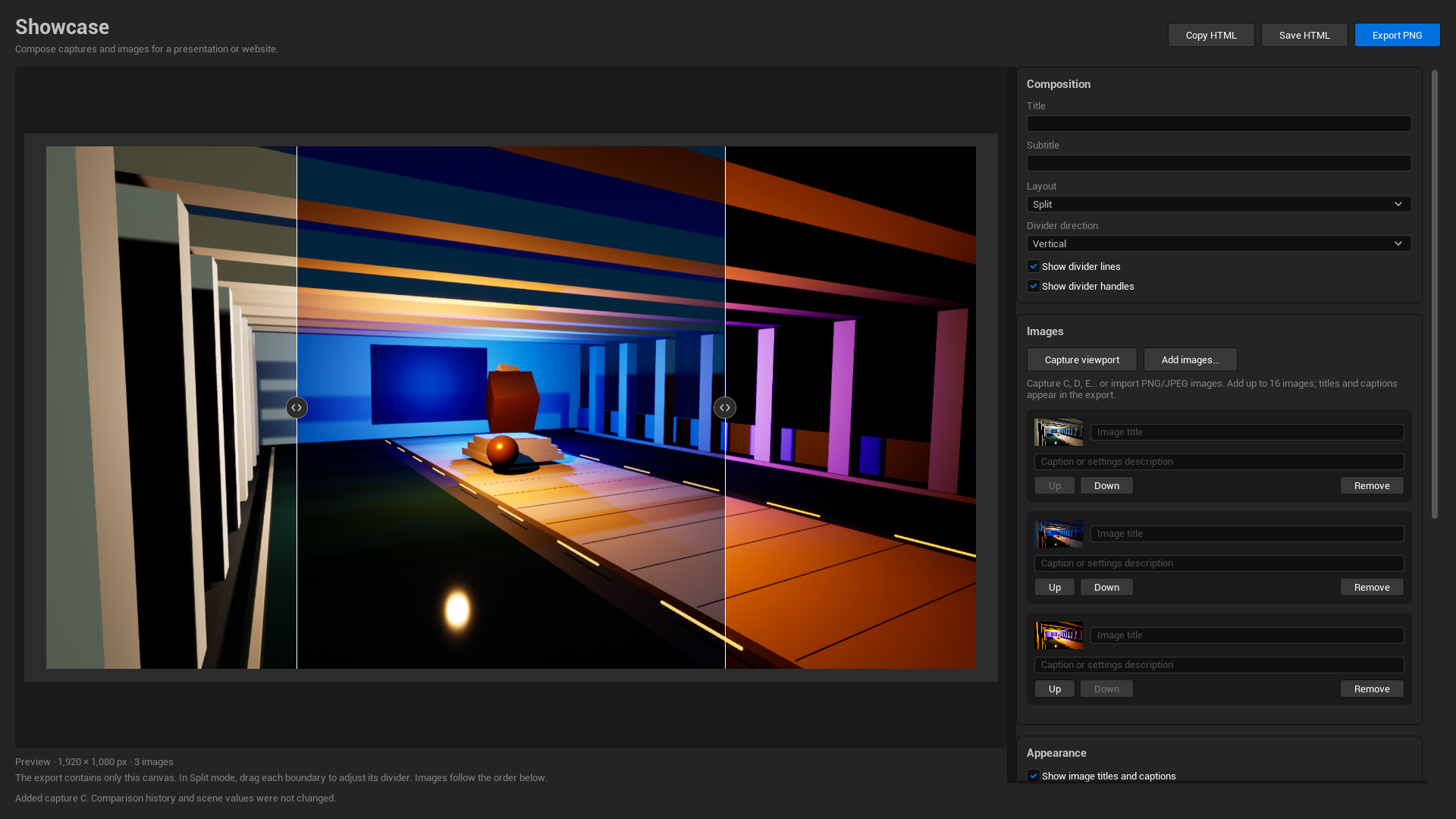The height and width of the screenshot is (819, 1456).
Task: Click the right divider handle in the preview
Action: [x=725, y=408]
